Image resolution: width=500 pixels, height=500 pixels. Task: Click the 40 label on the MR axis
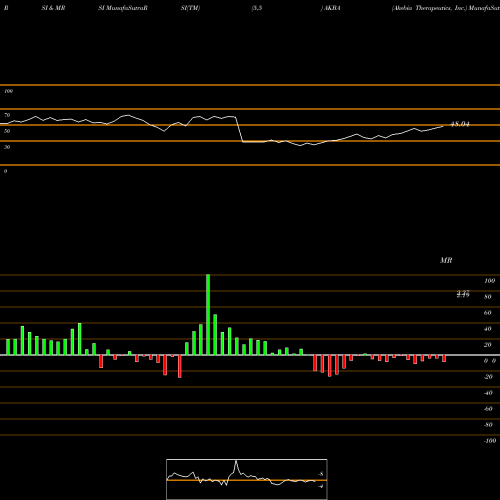point(488,329)
